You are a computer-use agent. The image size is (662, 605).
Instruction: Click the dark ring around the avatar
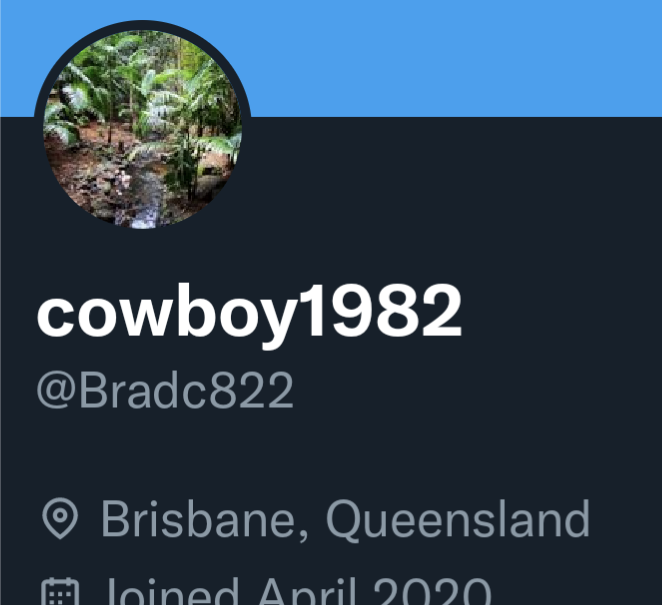tap(143, 24)
